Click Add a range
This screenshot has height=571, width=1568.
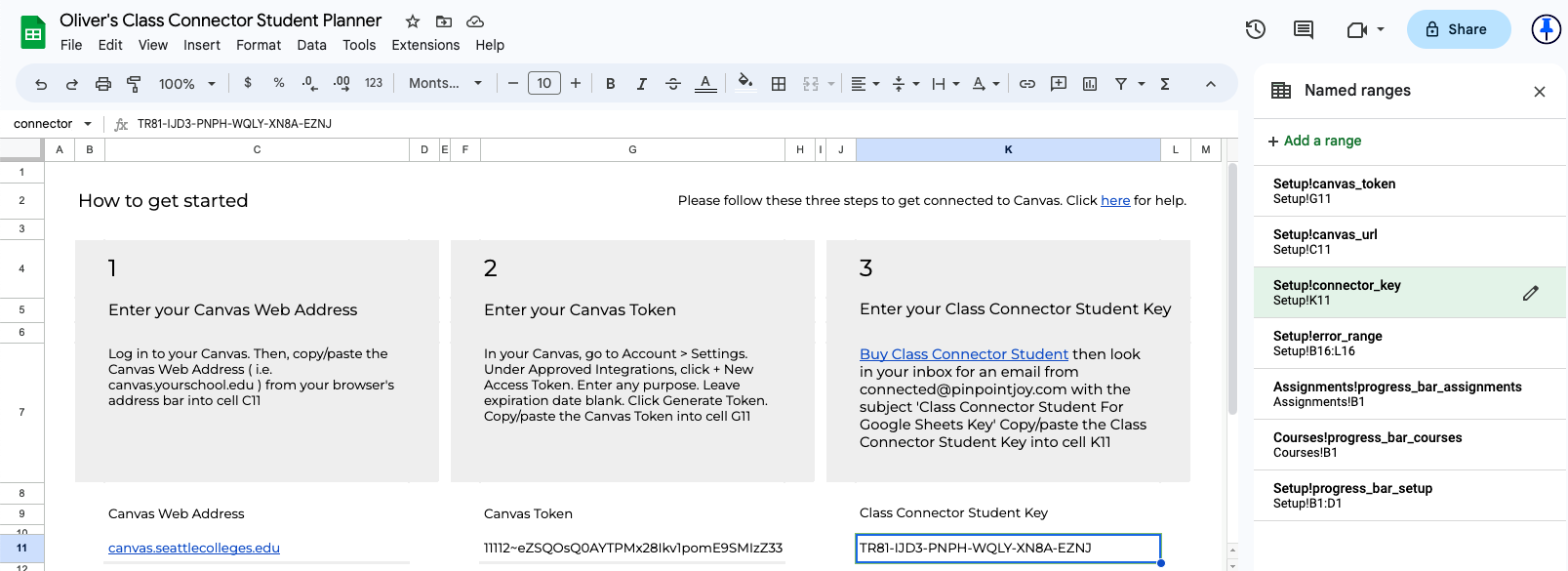pos(1314,141)
